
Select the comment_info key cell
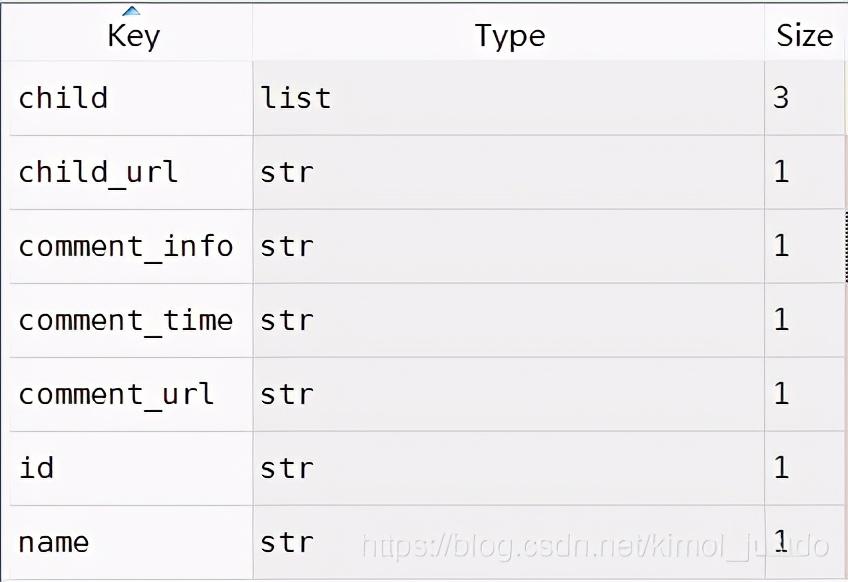pyautogui.click(x=131, y=247)
